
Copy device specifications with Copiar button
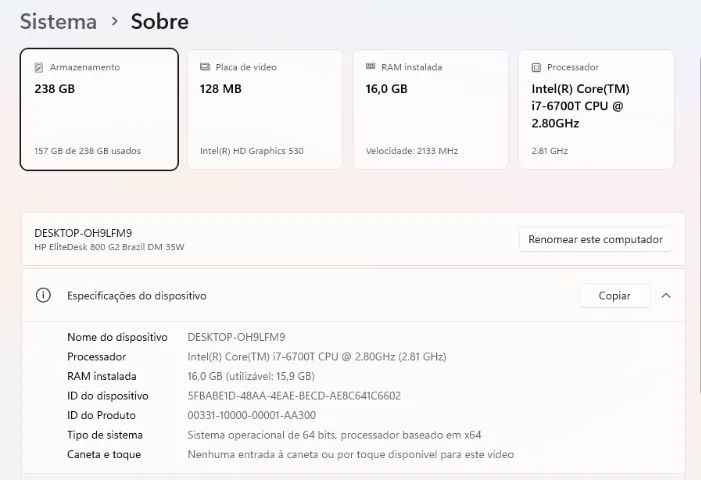click(614, 296)
